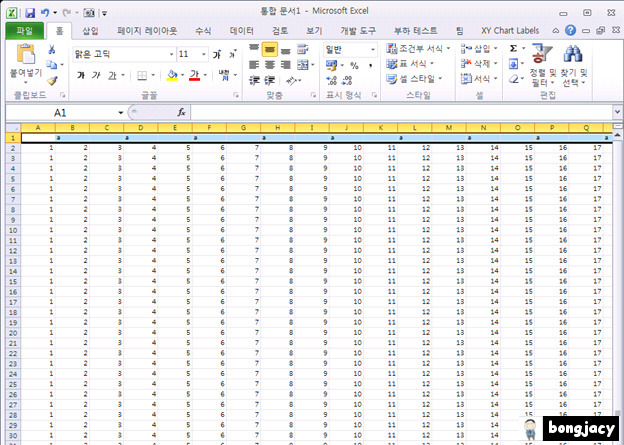Click the fx insert function icon
The width and height of the screenshot is (624, 445).
181,113
